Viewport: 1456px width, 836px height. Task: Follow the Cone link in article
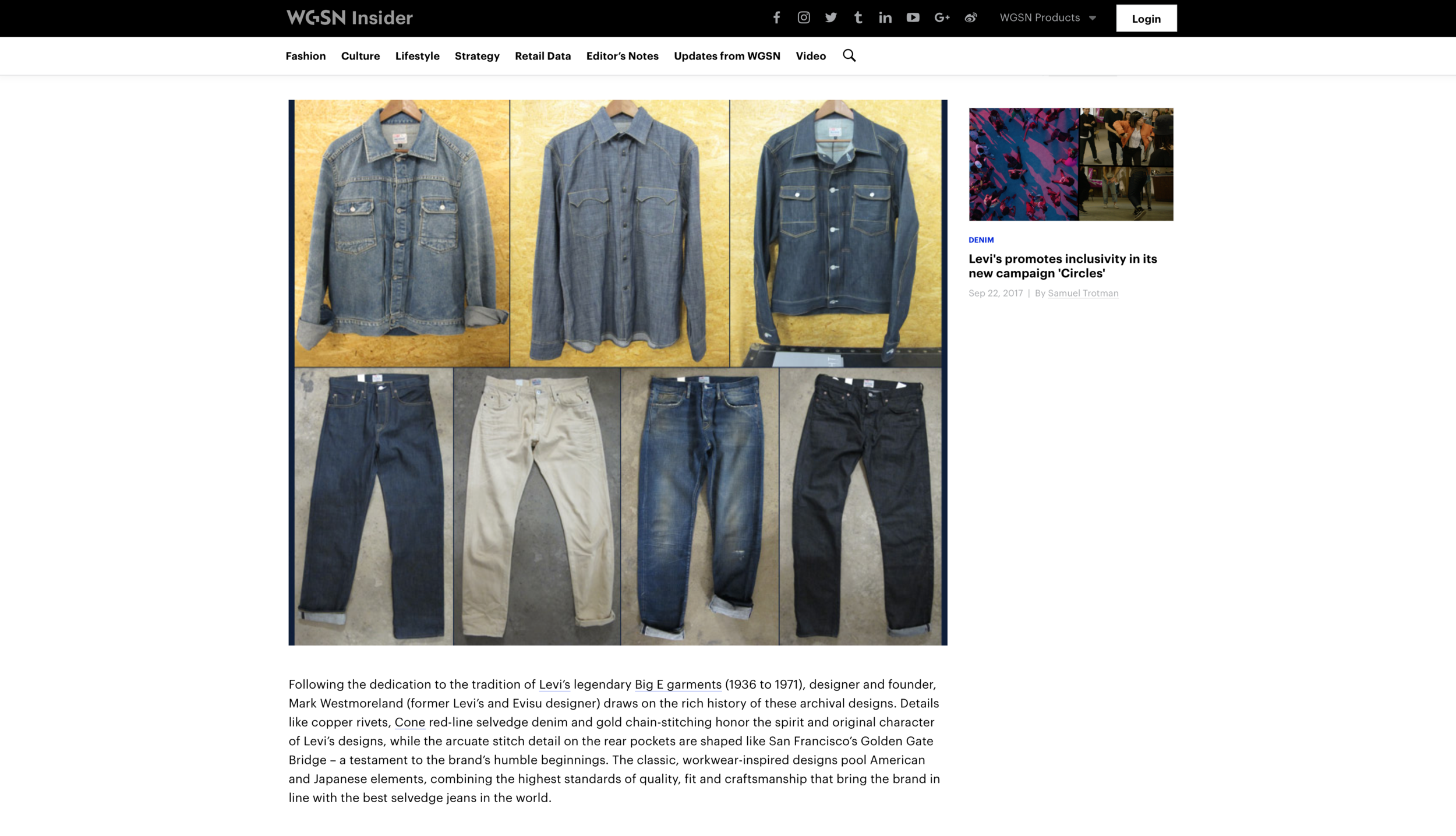(410, 722)
